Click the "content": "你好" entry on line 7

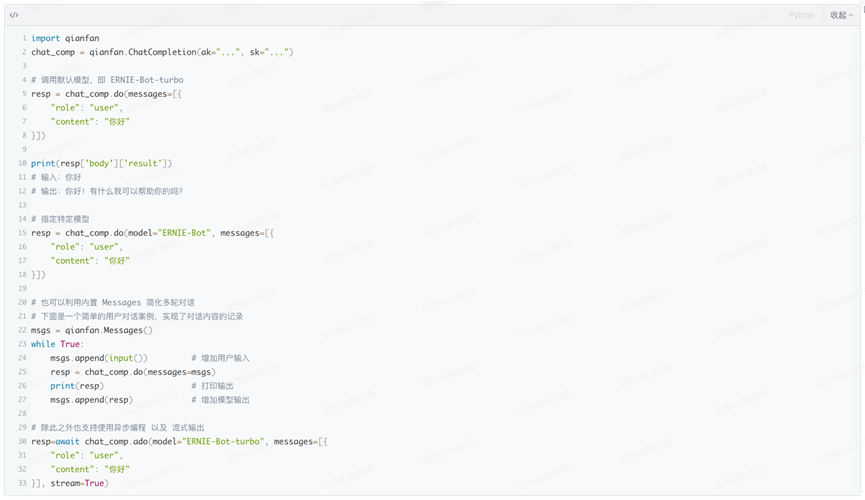coord(90,121)
